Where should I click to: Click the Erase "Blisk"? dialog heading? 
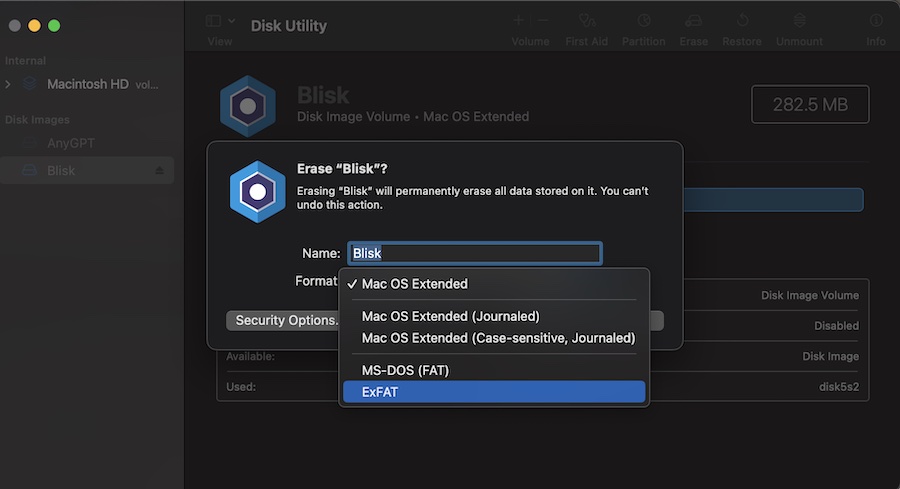342,169
